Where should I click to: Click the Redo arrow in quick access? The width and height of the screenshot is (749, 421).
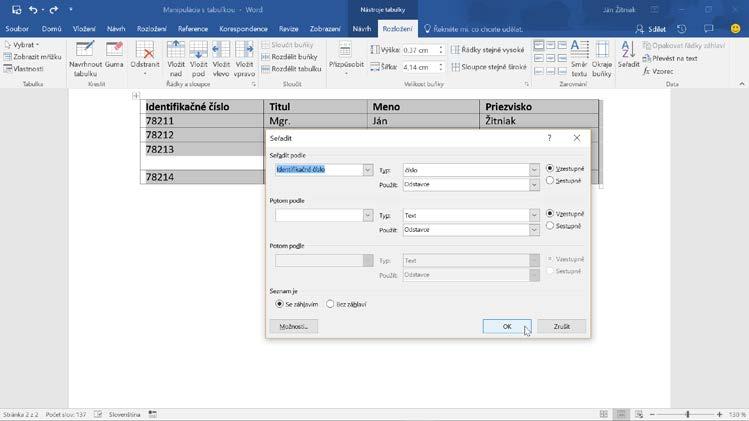click(x=54, y=10)
